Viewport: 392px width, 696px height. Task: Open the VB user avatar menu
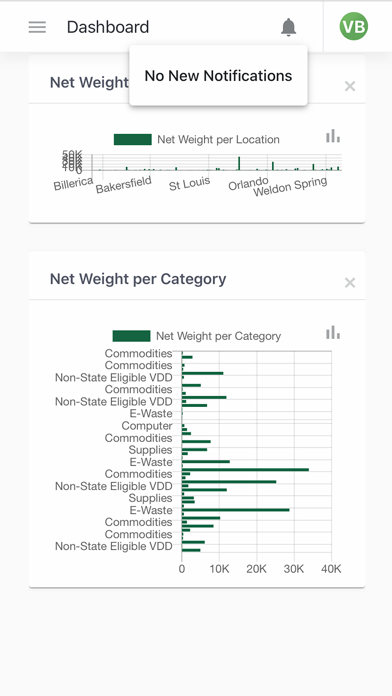(354, 26)
